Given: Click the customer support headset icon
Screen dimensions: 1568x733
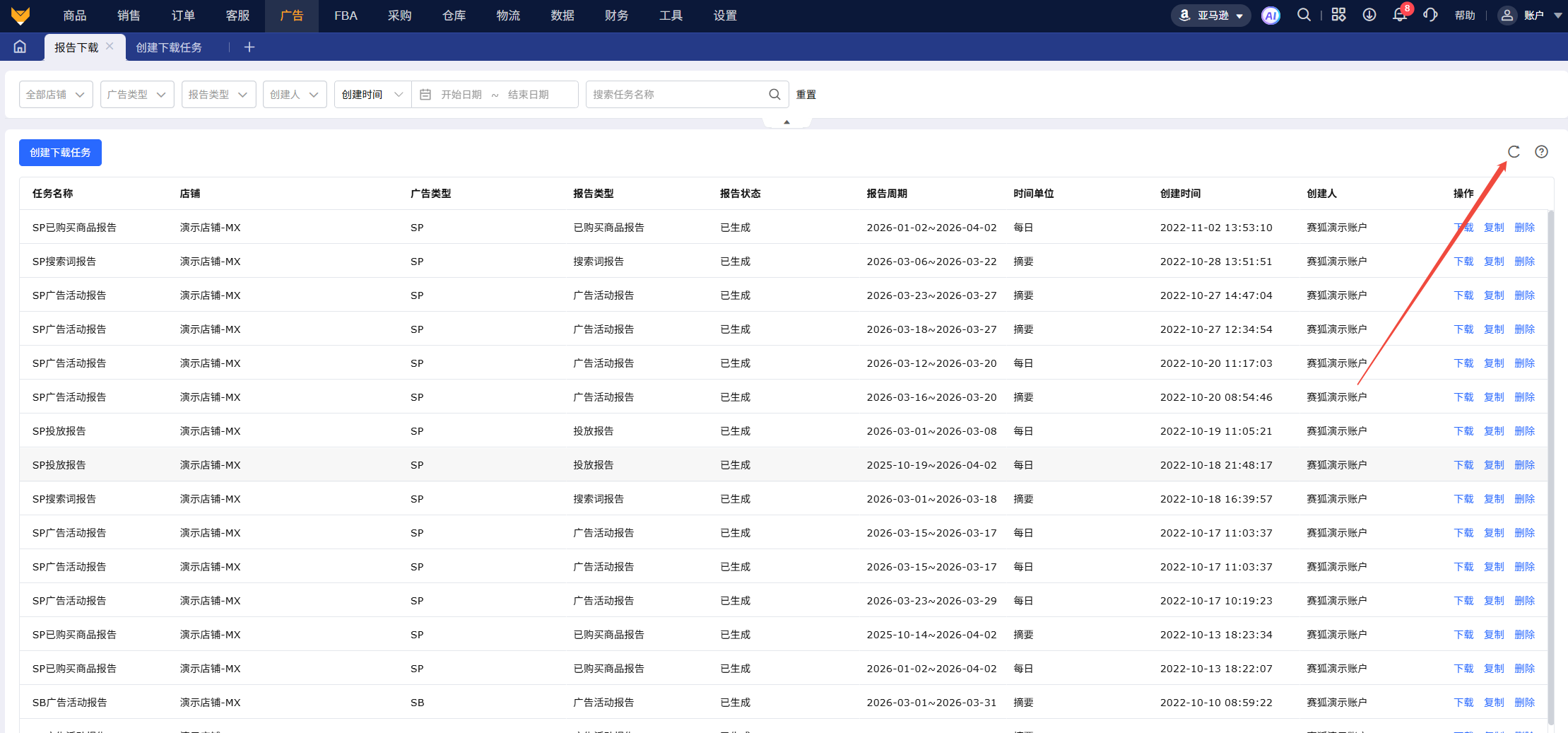Looking at the screenshot, I should 1430,16.
